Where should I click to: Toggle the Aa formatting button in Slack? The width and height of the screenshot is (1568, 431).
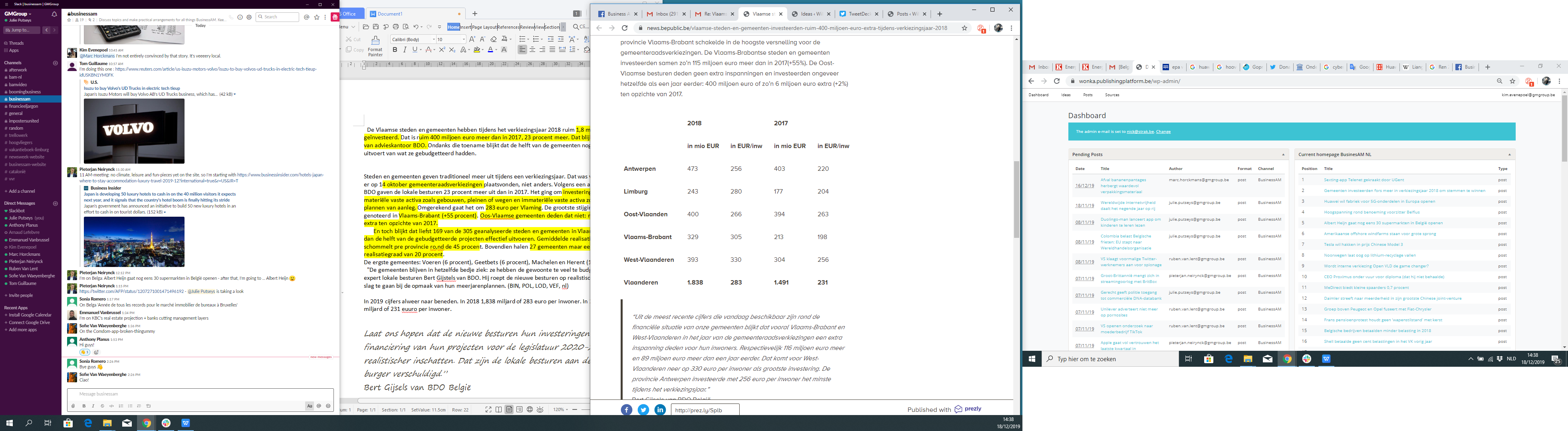pyautogui.click(x=310, y=406)
